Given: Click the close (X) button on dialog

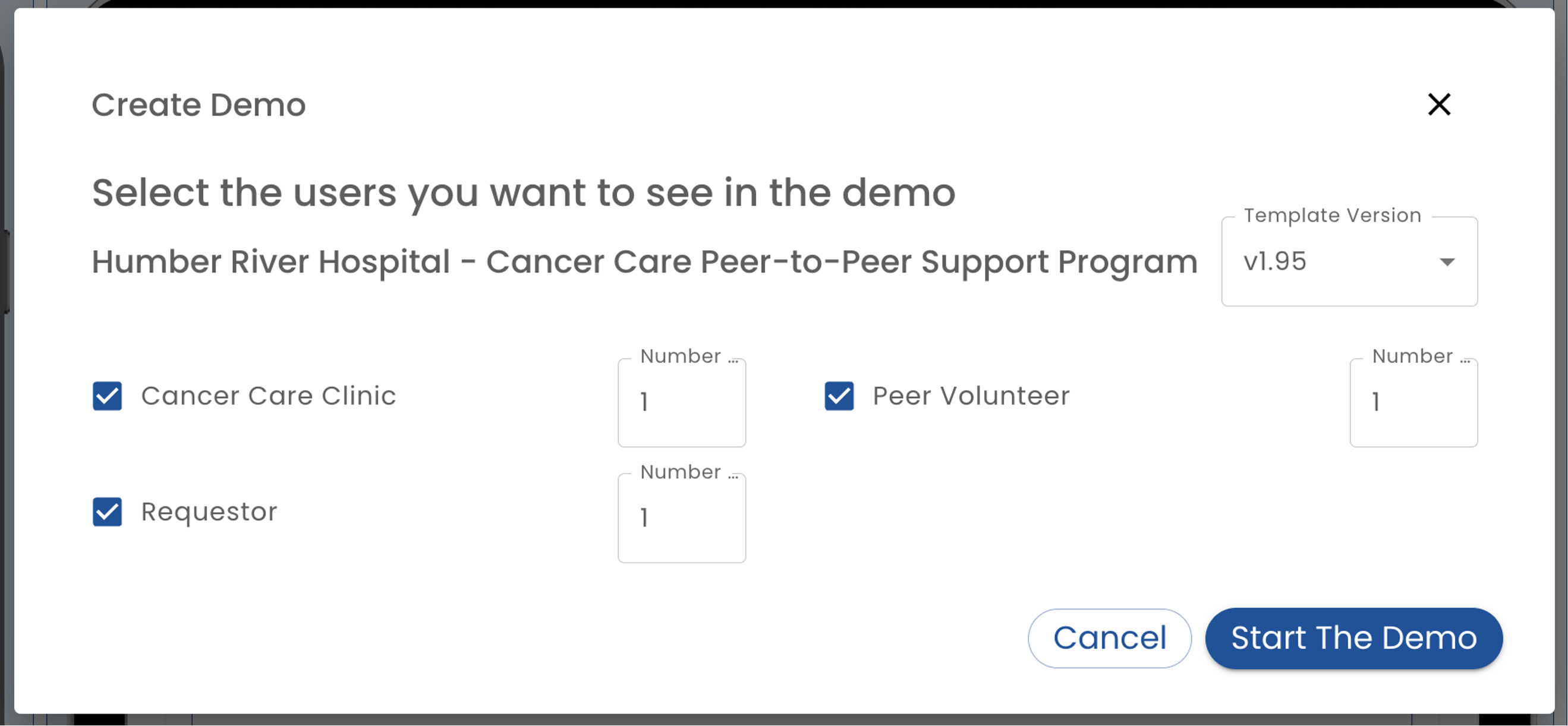Looking at the screenshot, I should click(1440, 104).
